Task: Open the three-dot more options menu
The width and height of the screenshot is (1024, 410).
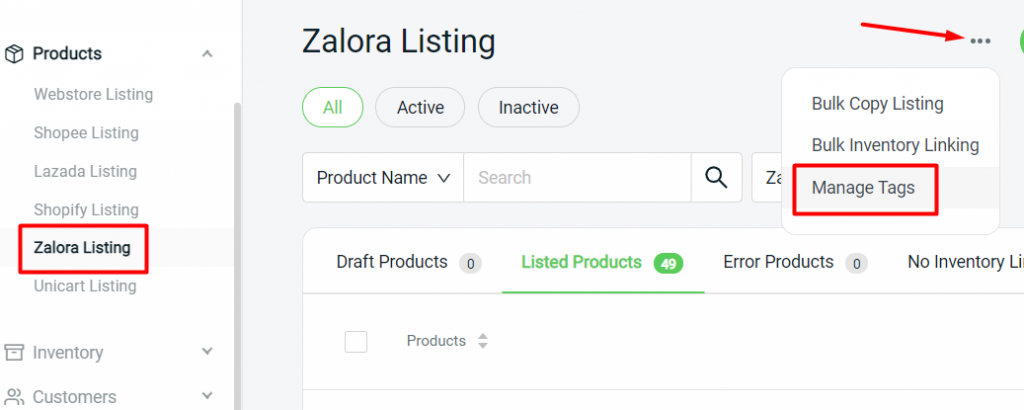Action: [x=981, y=41]
